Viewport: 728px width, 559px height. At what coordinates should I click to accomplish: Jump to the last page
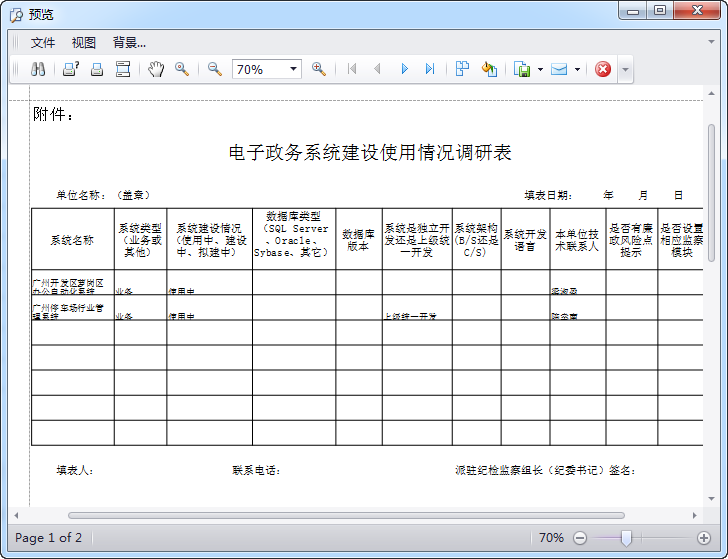tap(430, 69)
